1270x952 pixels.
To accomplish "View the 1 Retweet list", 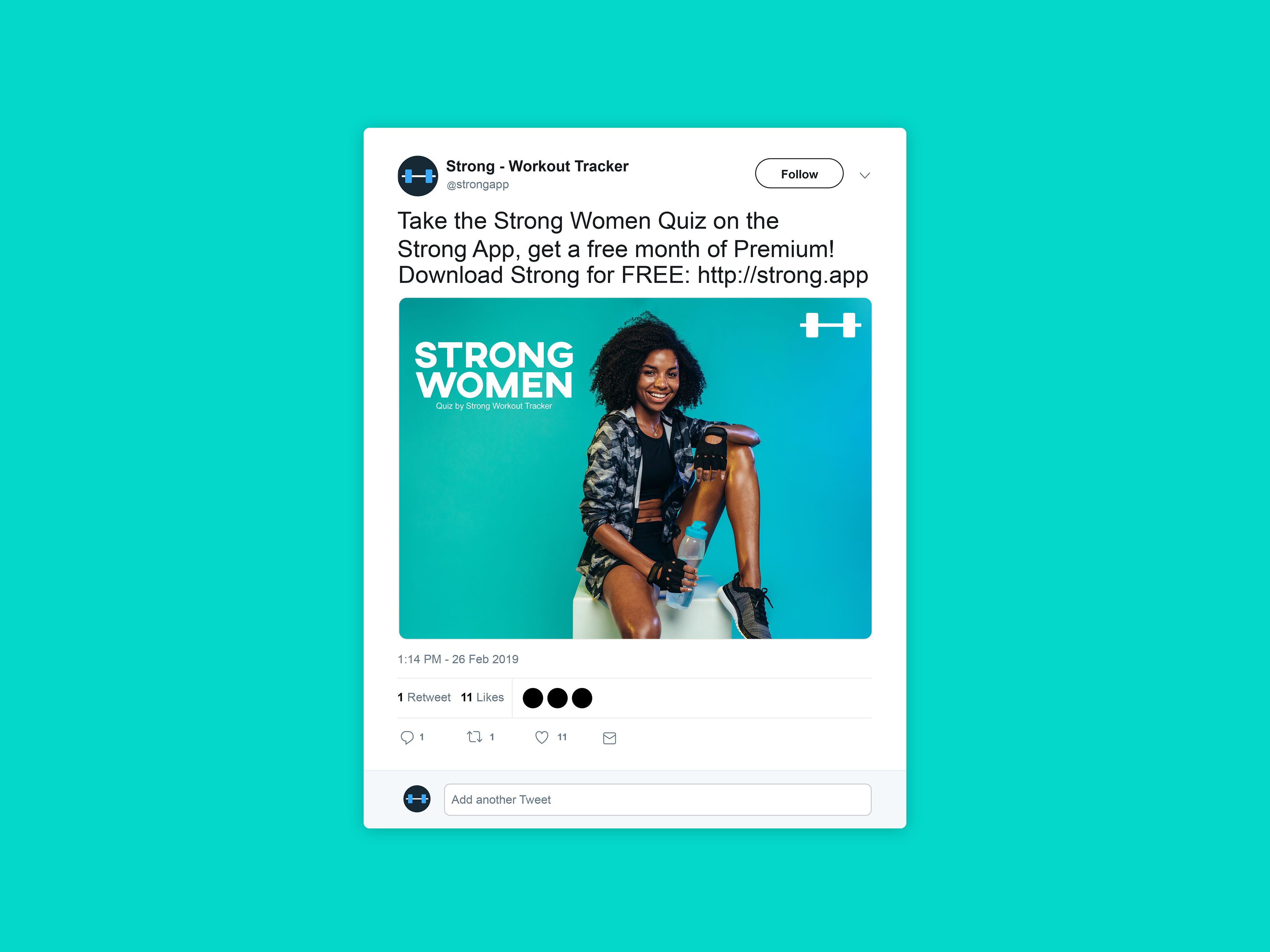I will [424, 697].
